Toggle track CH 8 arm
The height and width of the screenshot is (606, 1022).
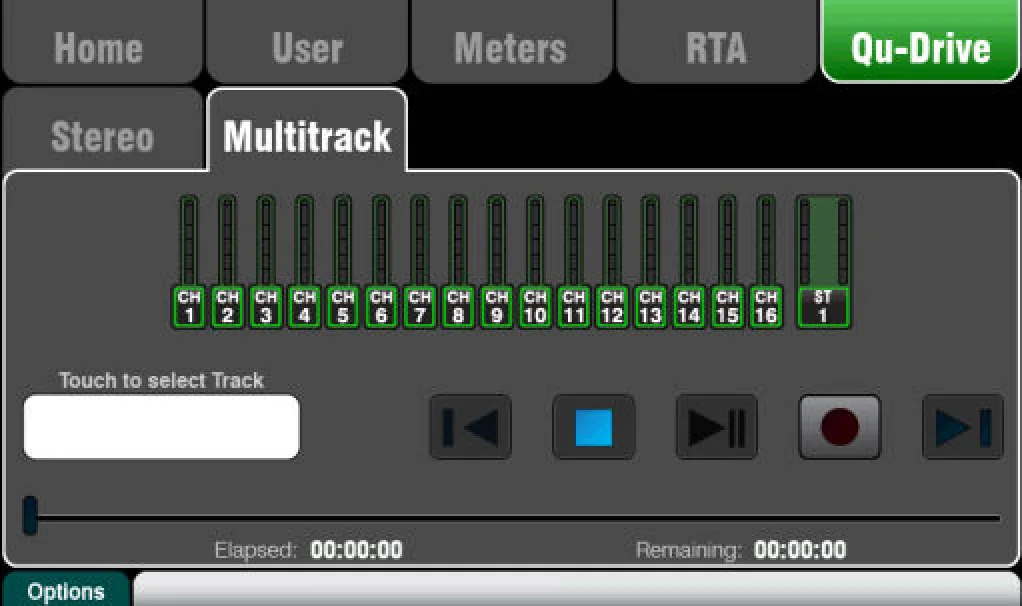point(458,306)
